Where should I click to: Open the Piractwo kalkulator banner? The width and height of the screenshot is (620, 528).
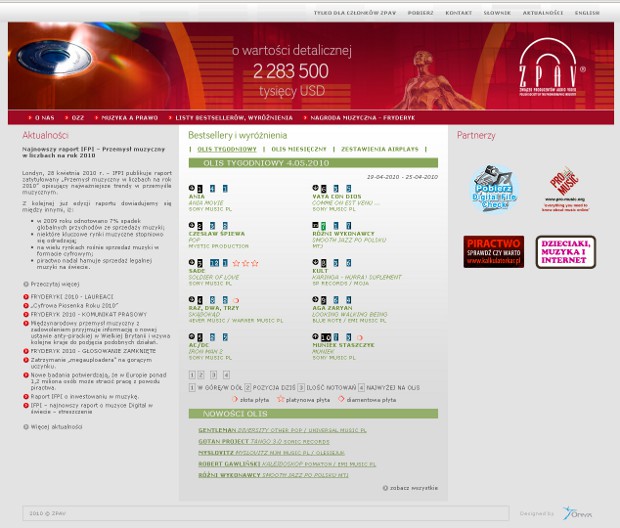[x=493, y=252]
